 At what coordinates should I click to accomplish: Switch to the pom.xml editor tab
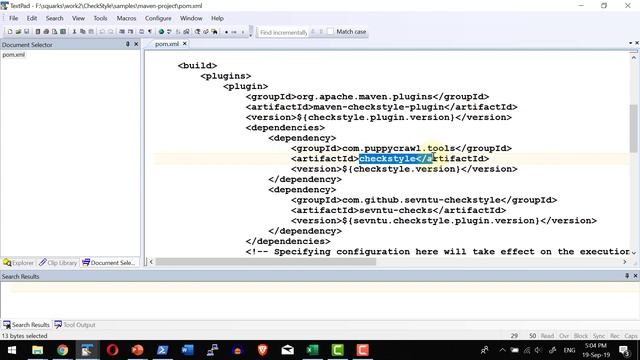click(x=167, y=44)
